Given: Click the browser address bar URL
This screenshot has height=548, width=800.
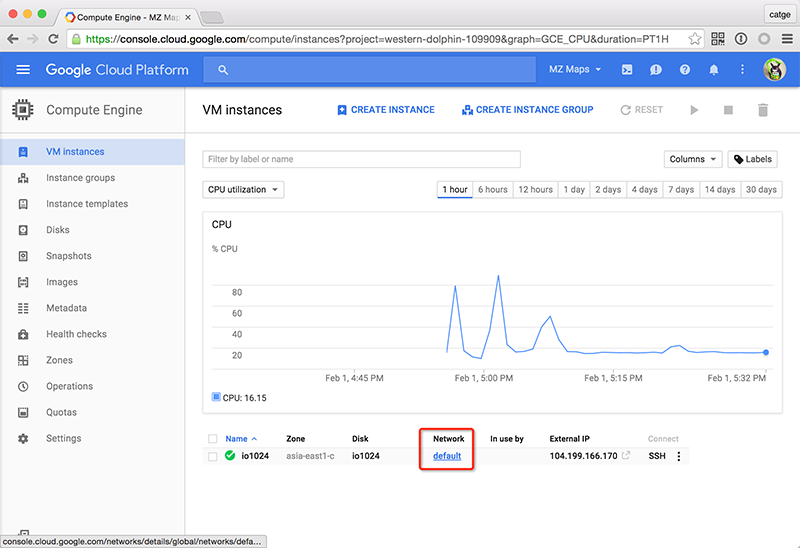Looking at the screenshot, I should click(377, 39).
